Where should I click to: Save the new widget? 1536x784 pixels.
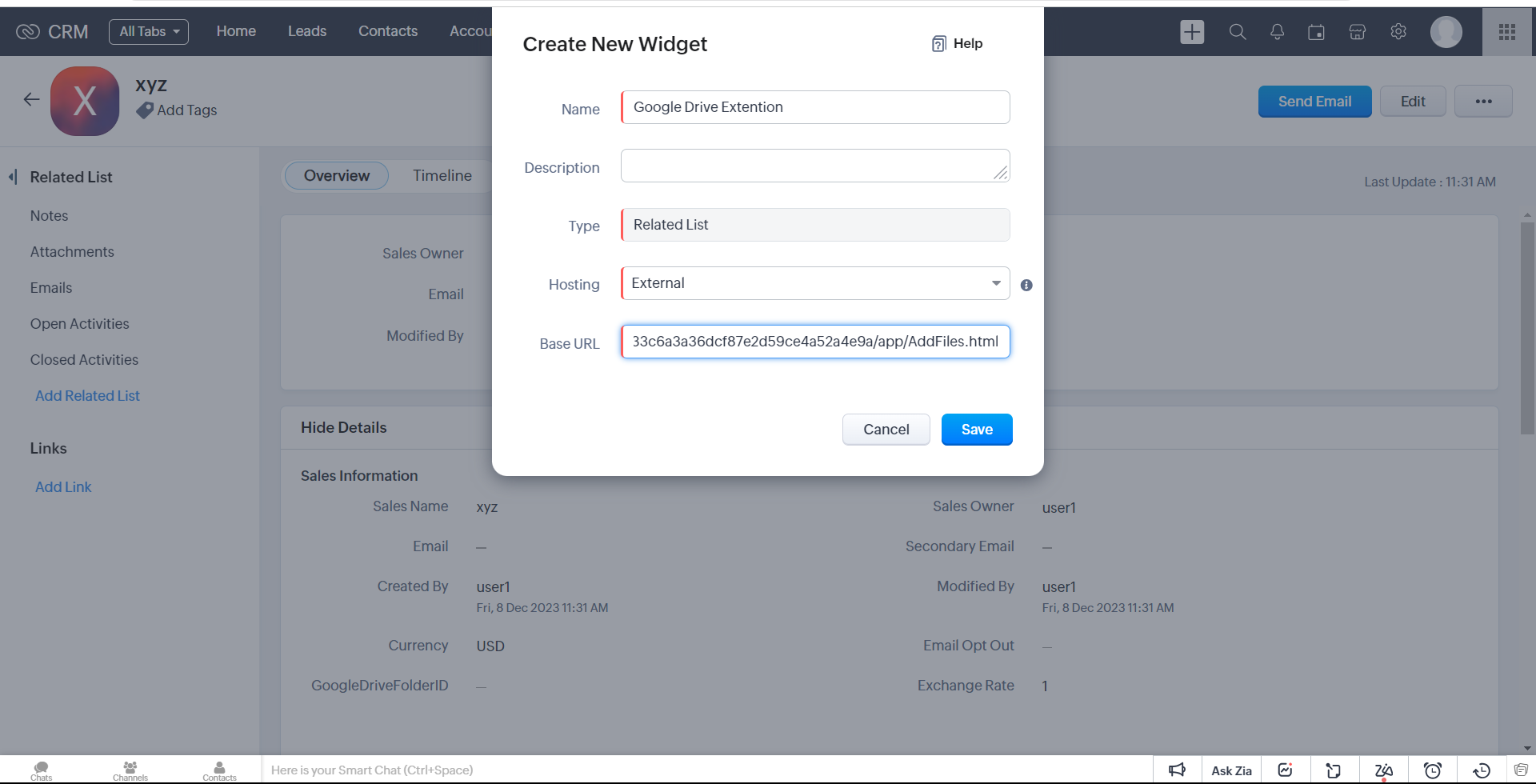click(x=977, y=430)
